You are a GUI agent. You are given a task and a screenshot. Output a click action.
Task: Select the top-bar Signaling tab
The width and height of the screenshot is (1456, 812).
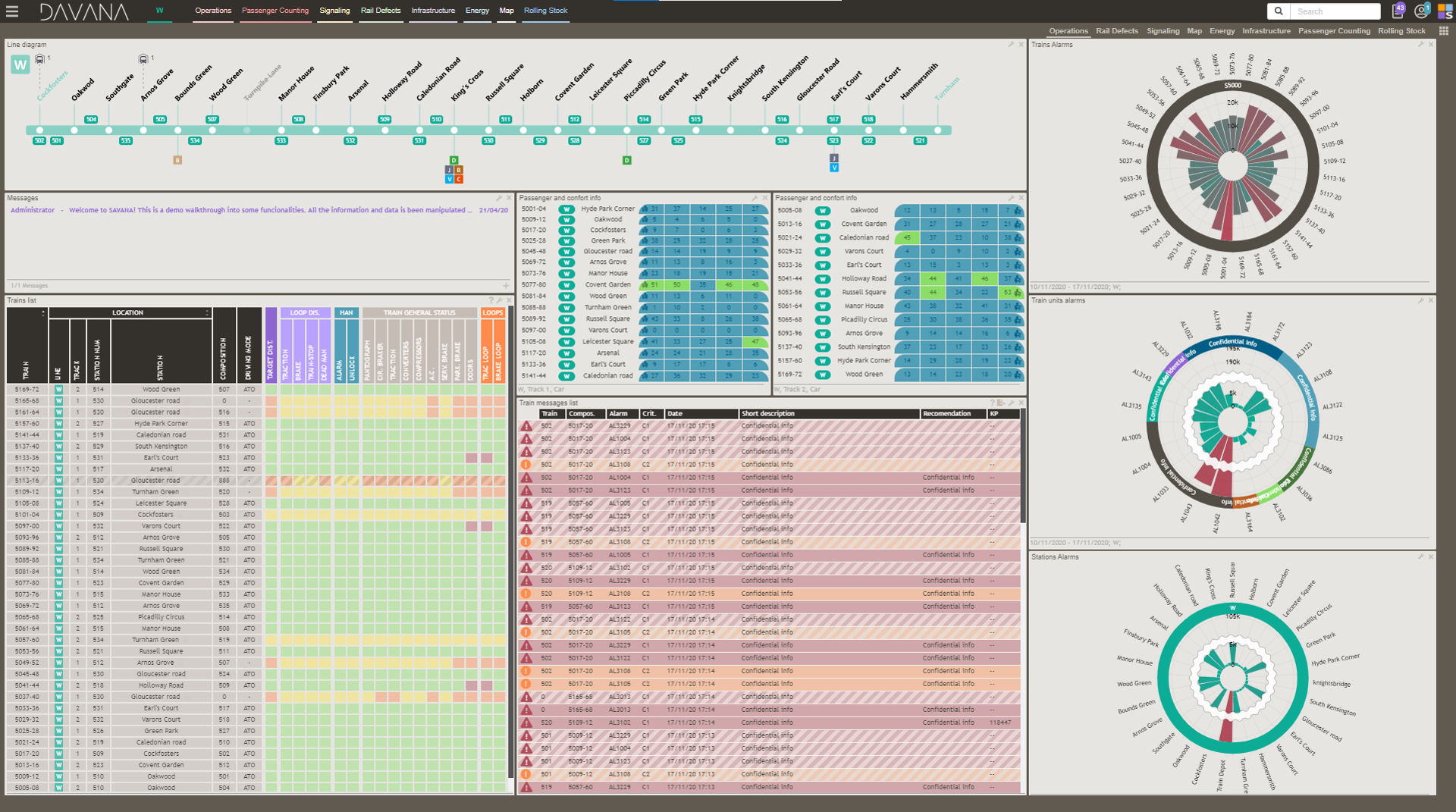click(x=334, y=11)
